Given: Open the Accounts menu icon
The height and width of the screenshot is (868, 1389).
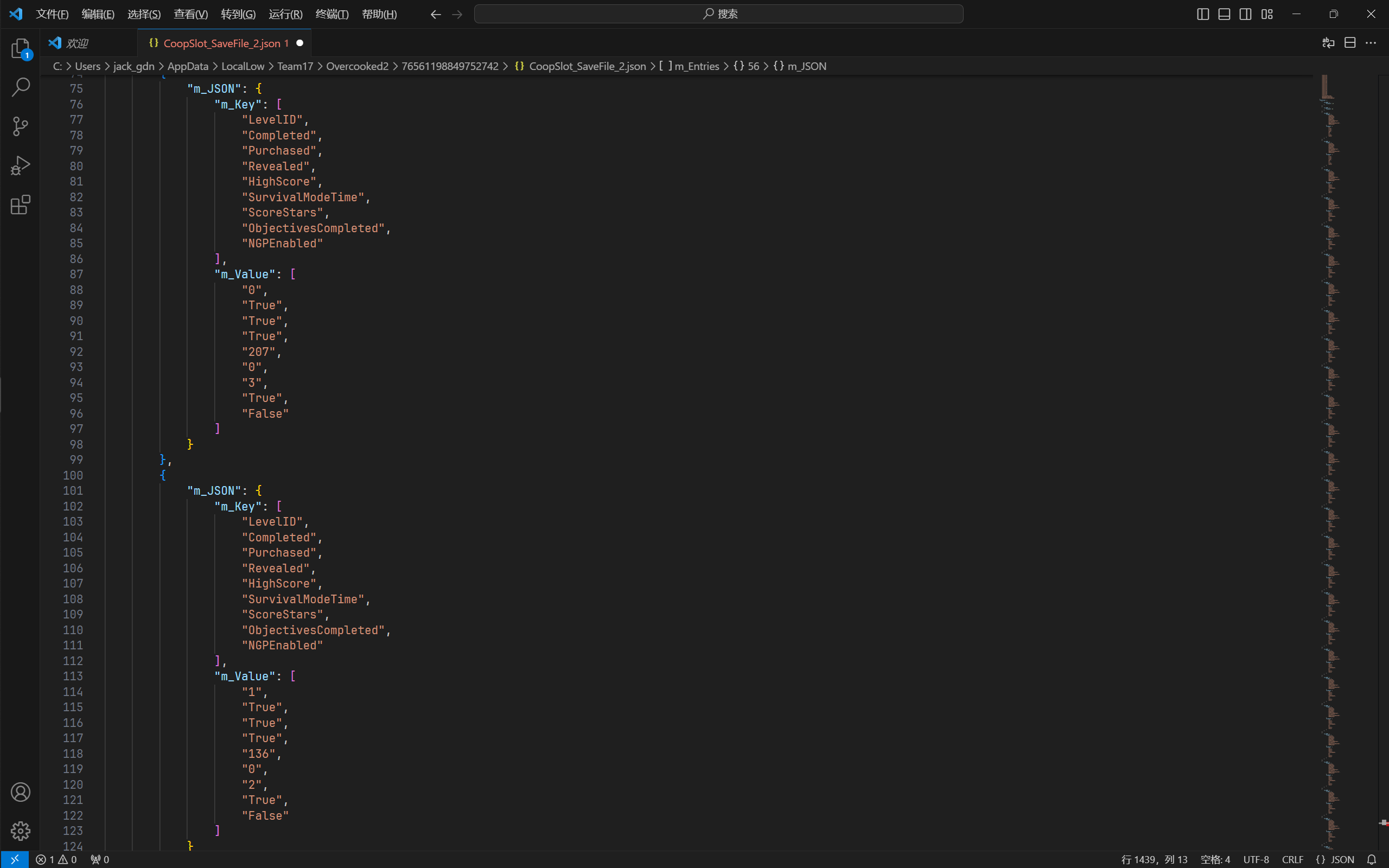Looking at the screenshot, I should coord(21,792).
